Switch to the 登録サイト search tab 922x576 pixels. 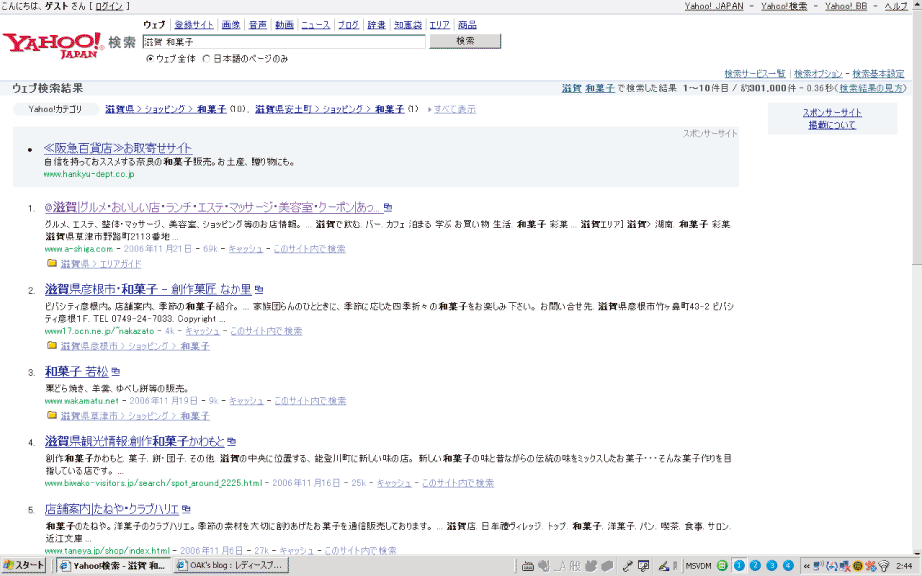coord(194,25)
